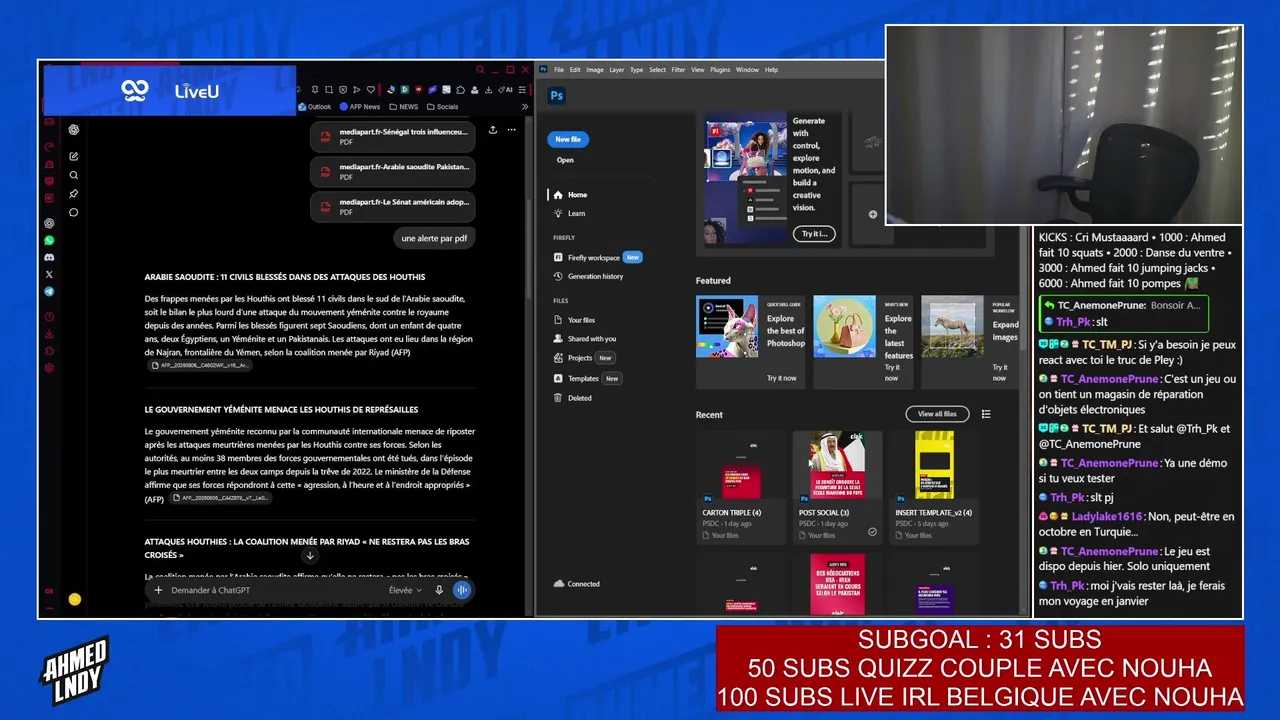Open the CARTON TRIPLE (4) recent file
Screen dimensions: 1280x720
(x=741, y=487)
